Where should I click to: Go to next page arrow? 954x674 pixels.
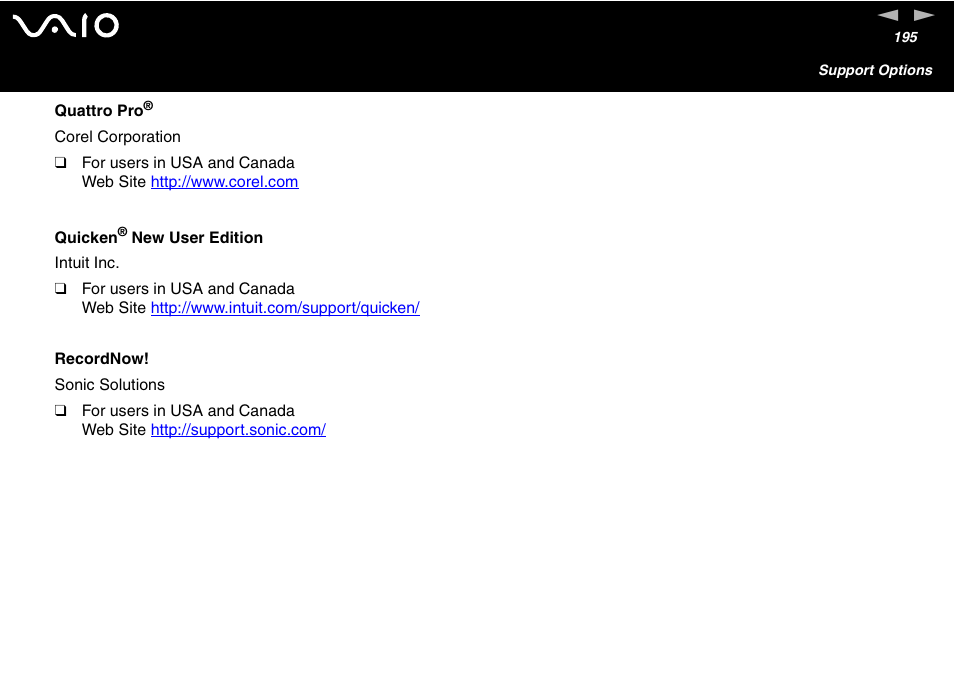pyautogui.click(x=924, y=15)
